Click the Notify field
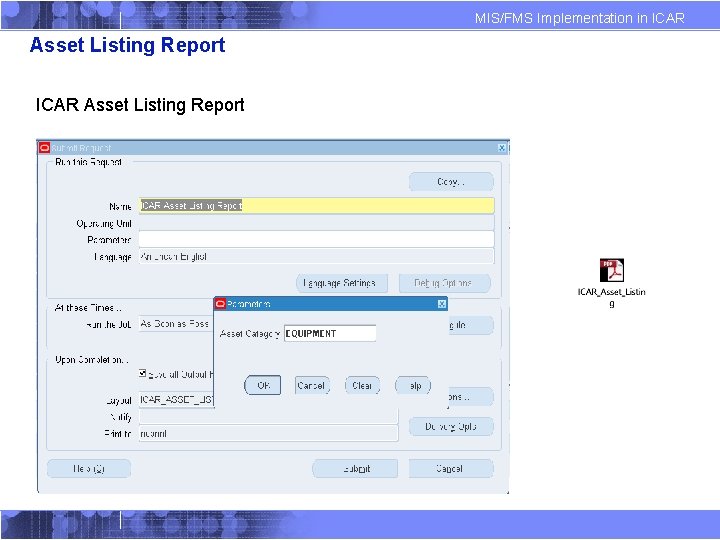The height and width of the screenshot is (540, 720). click(x=268, y=416)
